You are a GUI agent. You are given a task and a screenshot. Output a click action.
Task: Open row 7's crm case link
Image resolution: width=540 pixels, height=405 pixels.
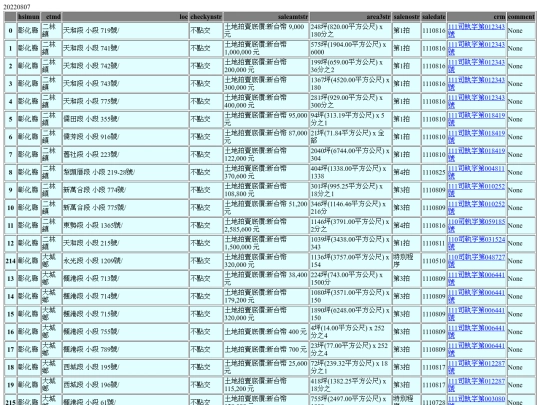coord(476,155)
